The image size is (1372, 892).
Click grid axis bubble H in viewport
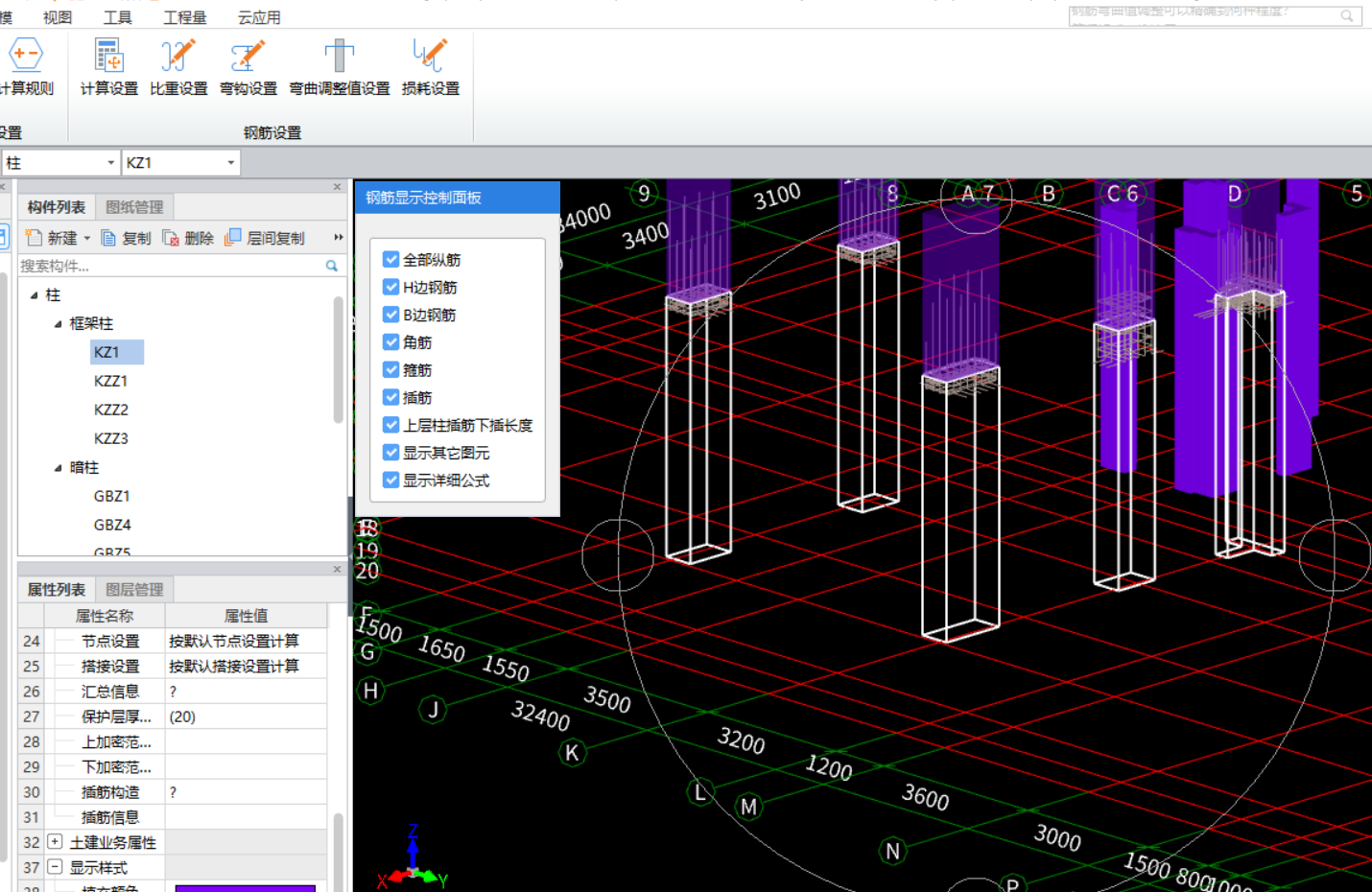tap(370, 691)
